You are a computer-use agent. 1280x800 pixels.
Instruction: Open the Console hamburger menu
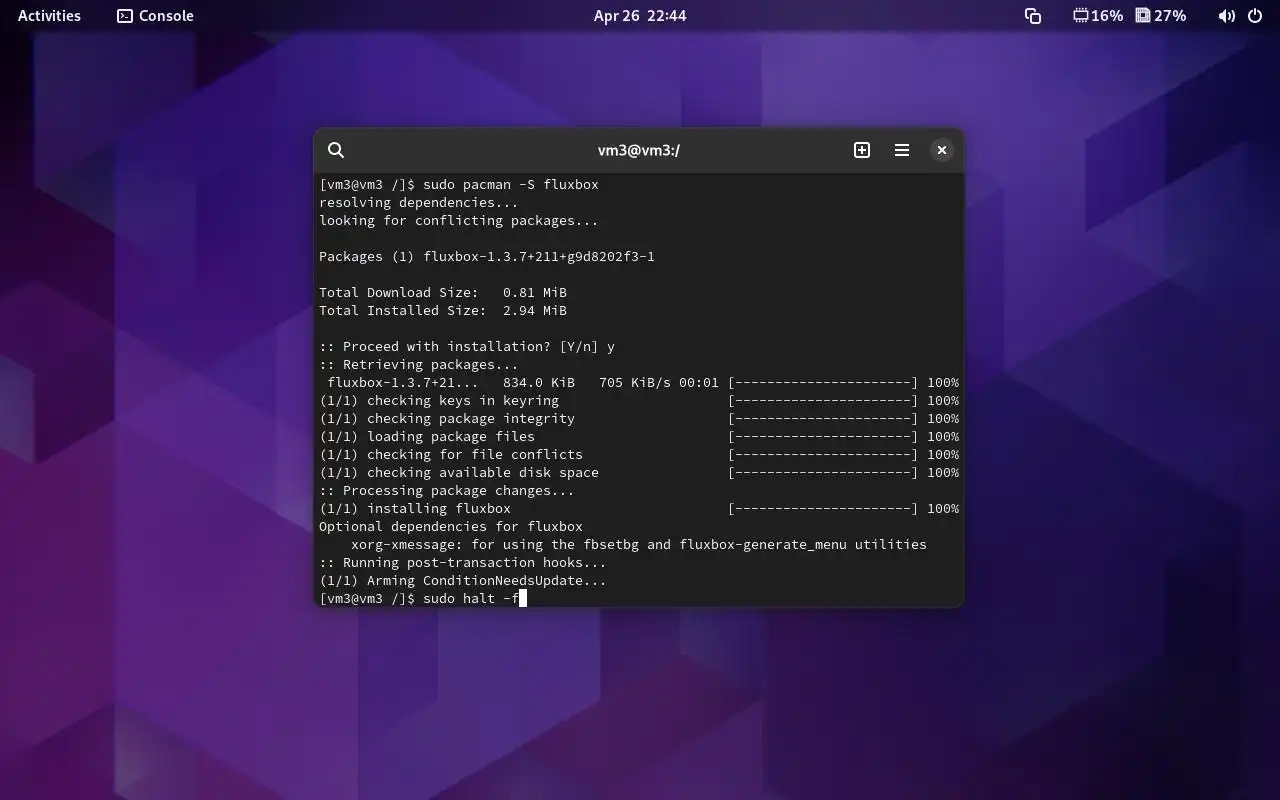click(x=902, y=150)
